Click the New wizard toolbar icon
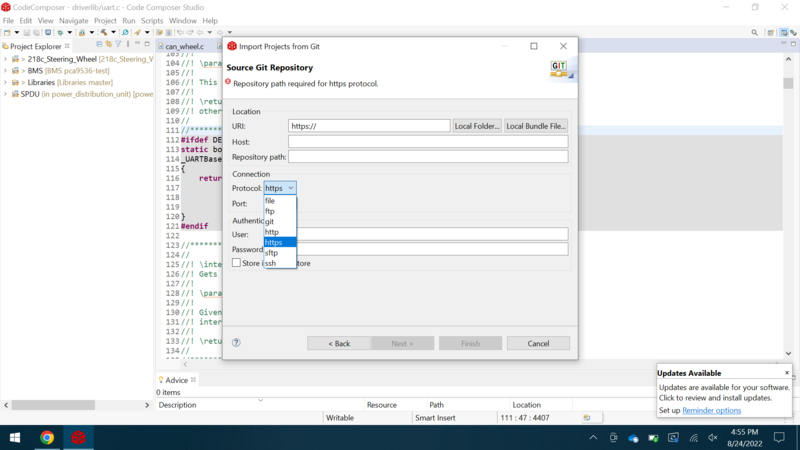The image size is (800, 450). click(x=7, y=32)
